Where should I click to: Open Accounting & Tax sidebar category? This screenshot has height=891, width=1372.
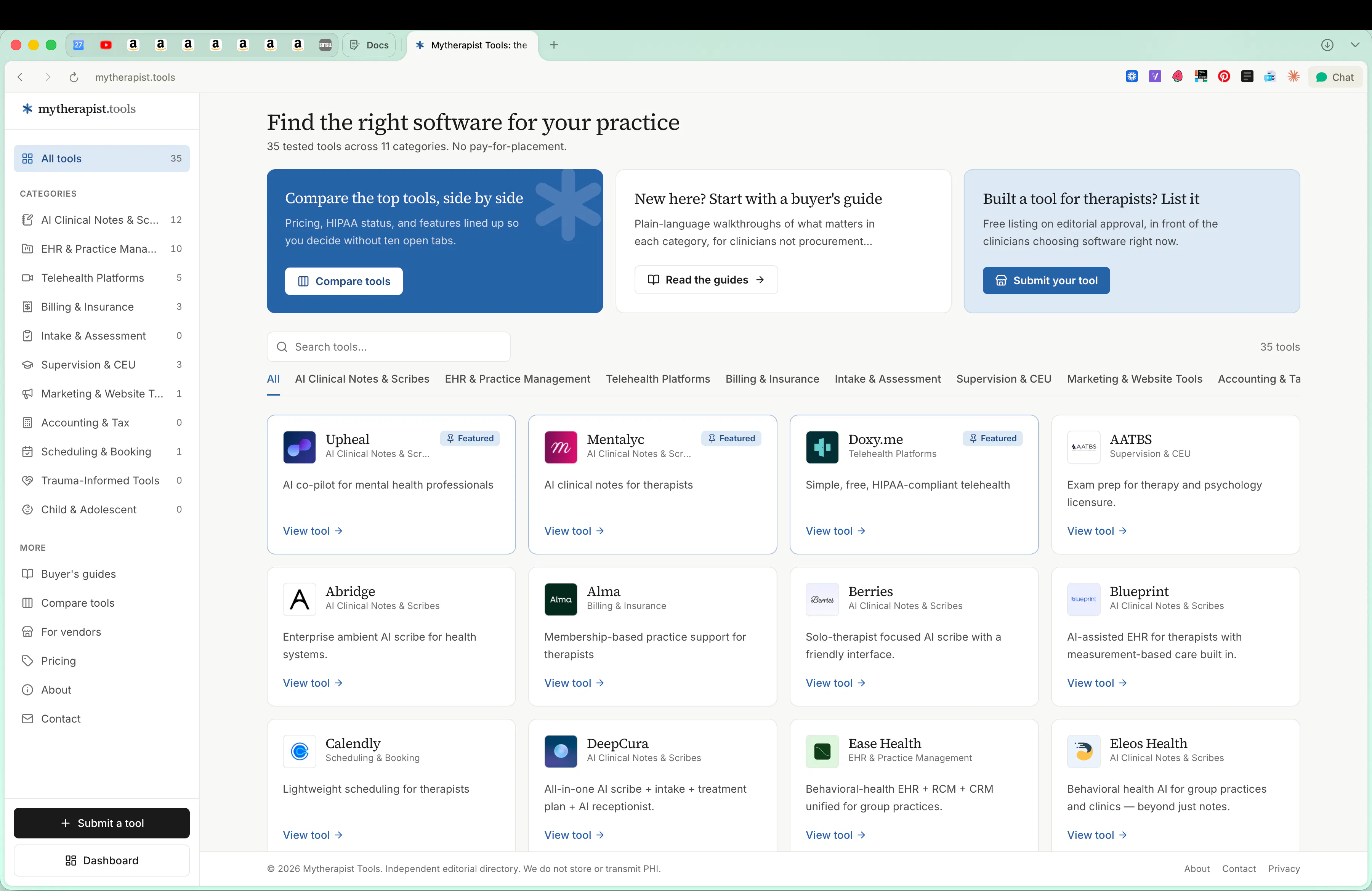101,423
